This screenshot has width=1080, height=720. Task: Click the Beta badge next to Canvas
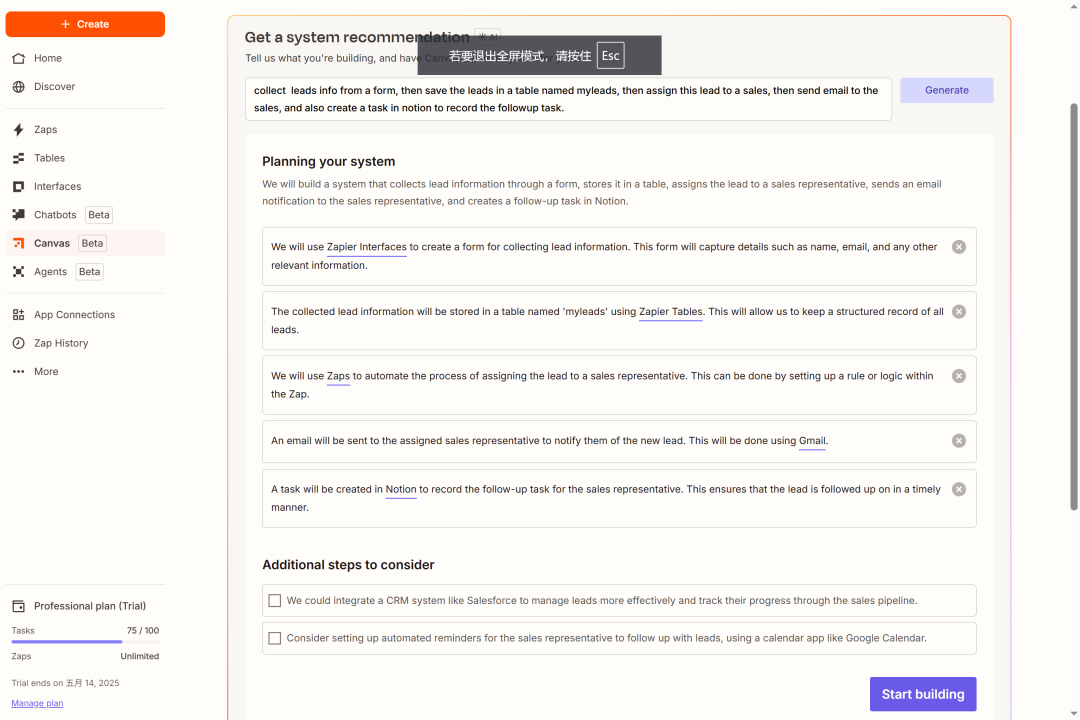pos(92,243)
